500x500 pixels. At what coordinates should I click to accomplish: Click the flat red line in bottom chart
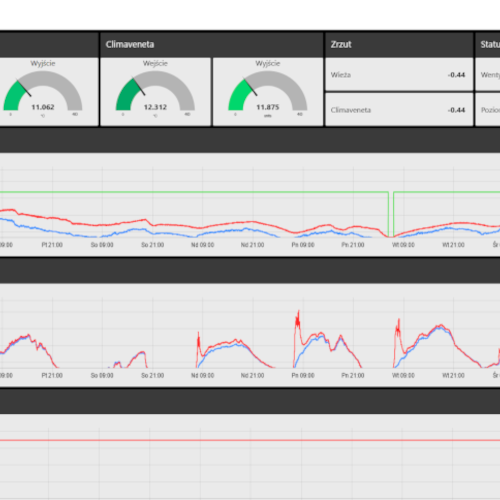[250, 440]
